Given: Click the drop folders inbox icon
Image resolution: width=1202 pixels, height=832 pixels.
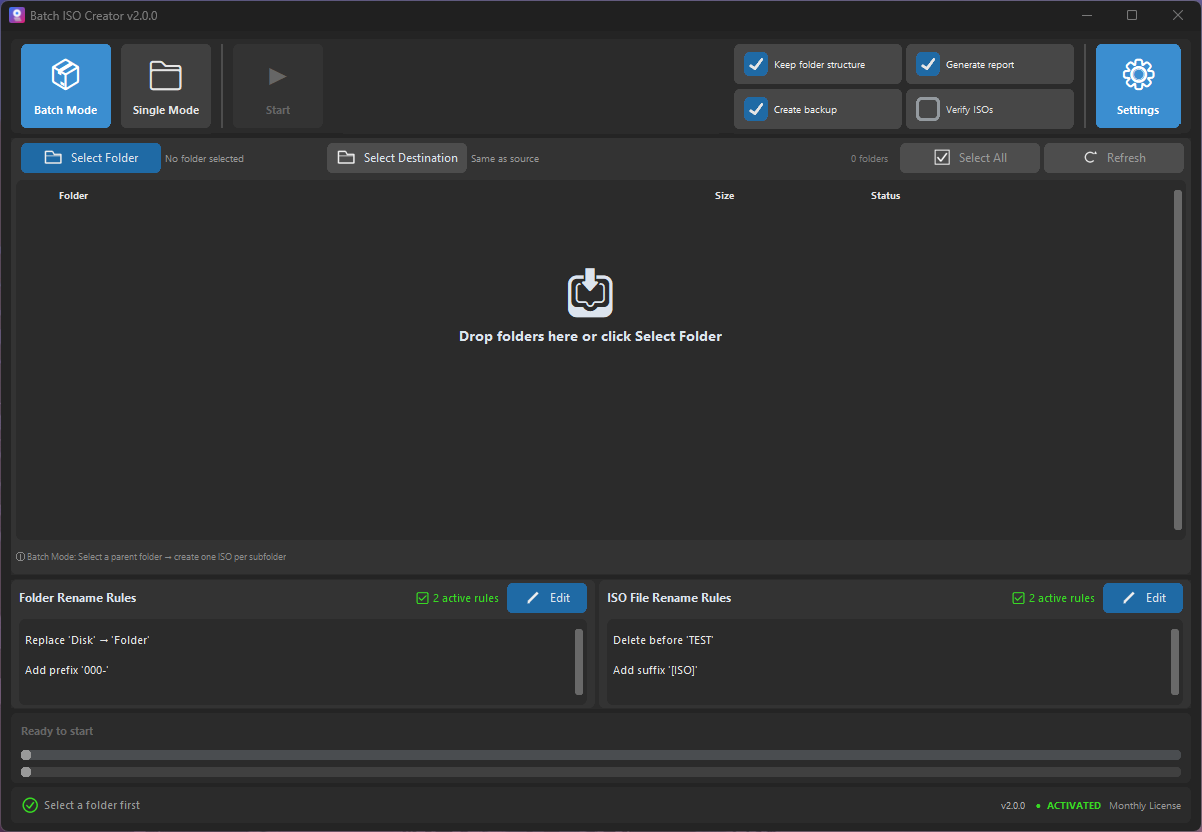Looking at the screenshot, I should [x=590, y=292].
